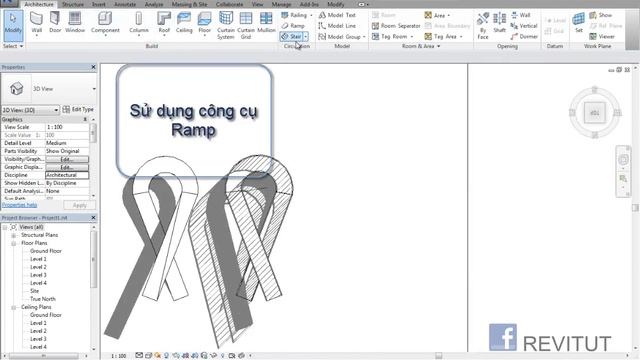Select the Tag Room tool
640x360 pixels.
click(x=390, y=37)
